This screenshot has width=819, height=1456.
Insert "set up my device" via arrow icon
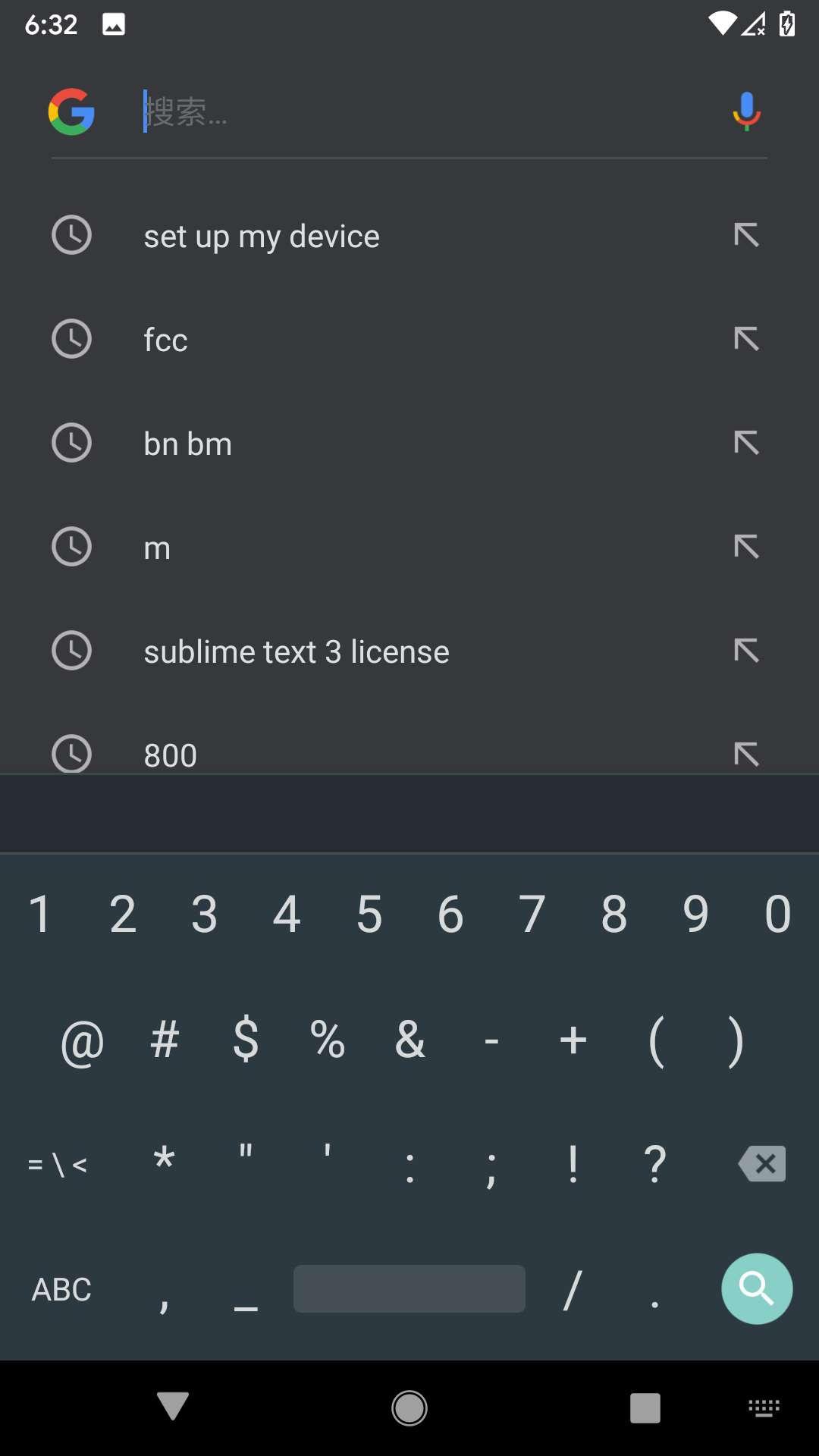746,235
